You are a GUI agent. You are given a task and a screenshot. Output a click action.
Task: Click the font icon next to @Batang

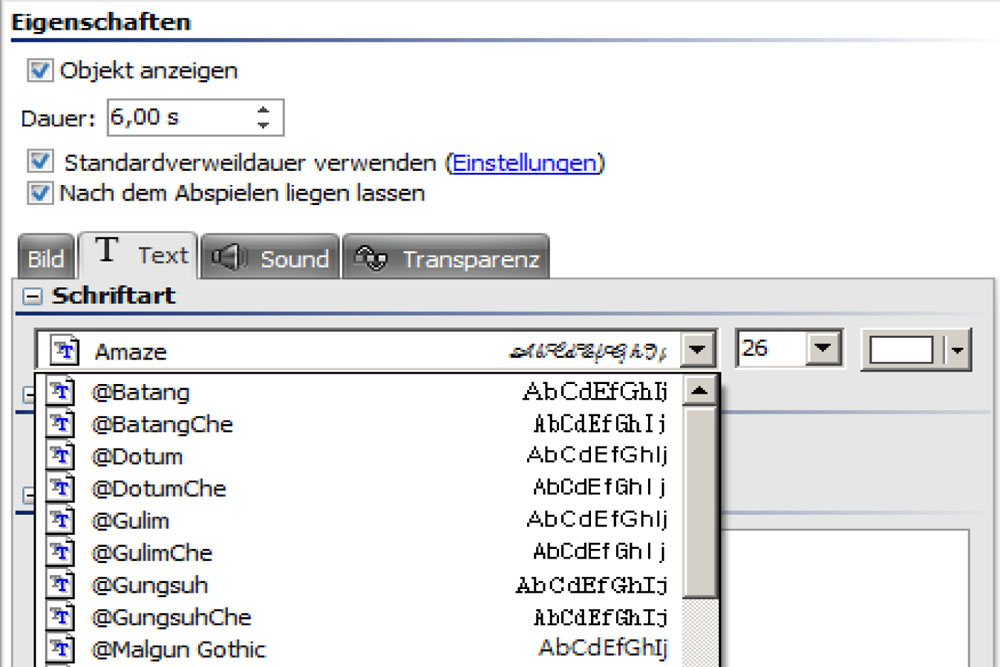pyautogui.click(x=62, y=392)
